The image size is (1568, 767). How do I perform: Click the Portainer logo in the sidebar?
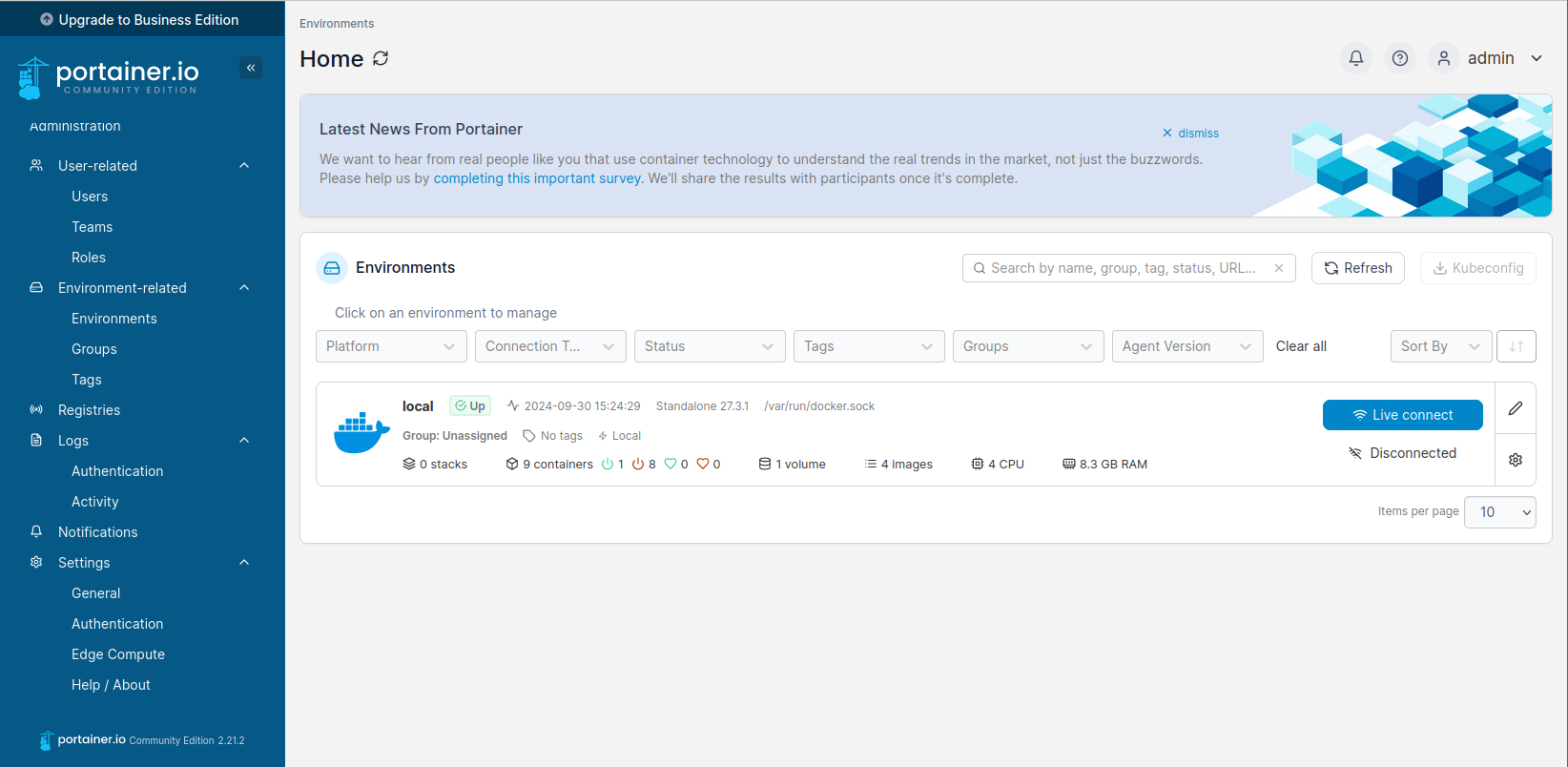(109, 77)
